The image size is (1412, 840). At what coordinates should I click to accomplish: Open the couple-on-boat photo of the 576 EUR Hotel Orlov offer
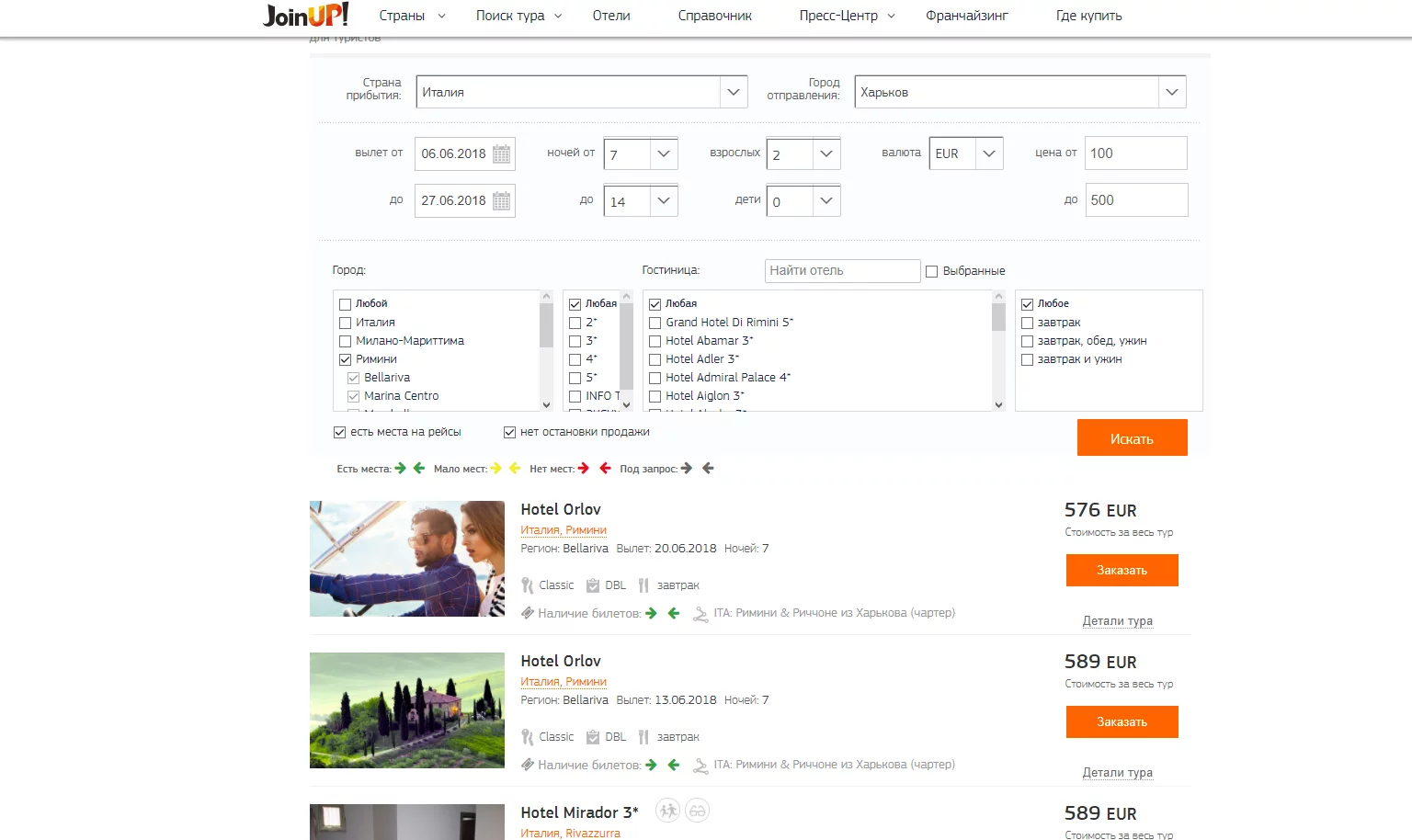click(407, 559)
